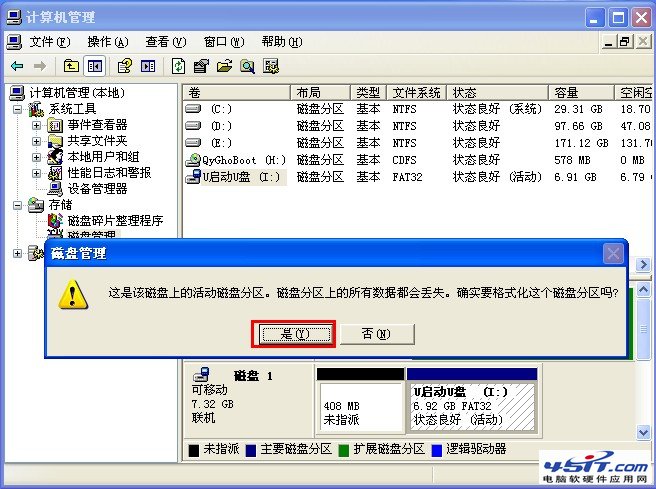Sort by the 布局 column header
The height and width of the screenshot is (489, 656).
click(320, 92)
